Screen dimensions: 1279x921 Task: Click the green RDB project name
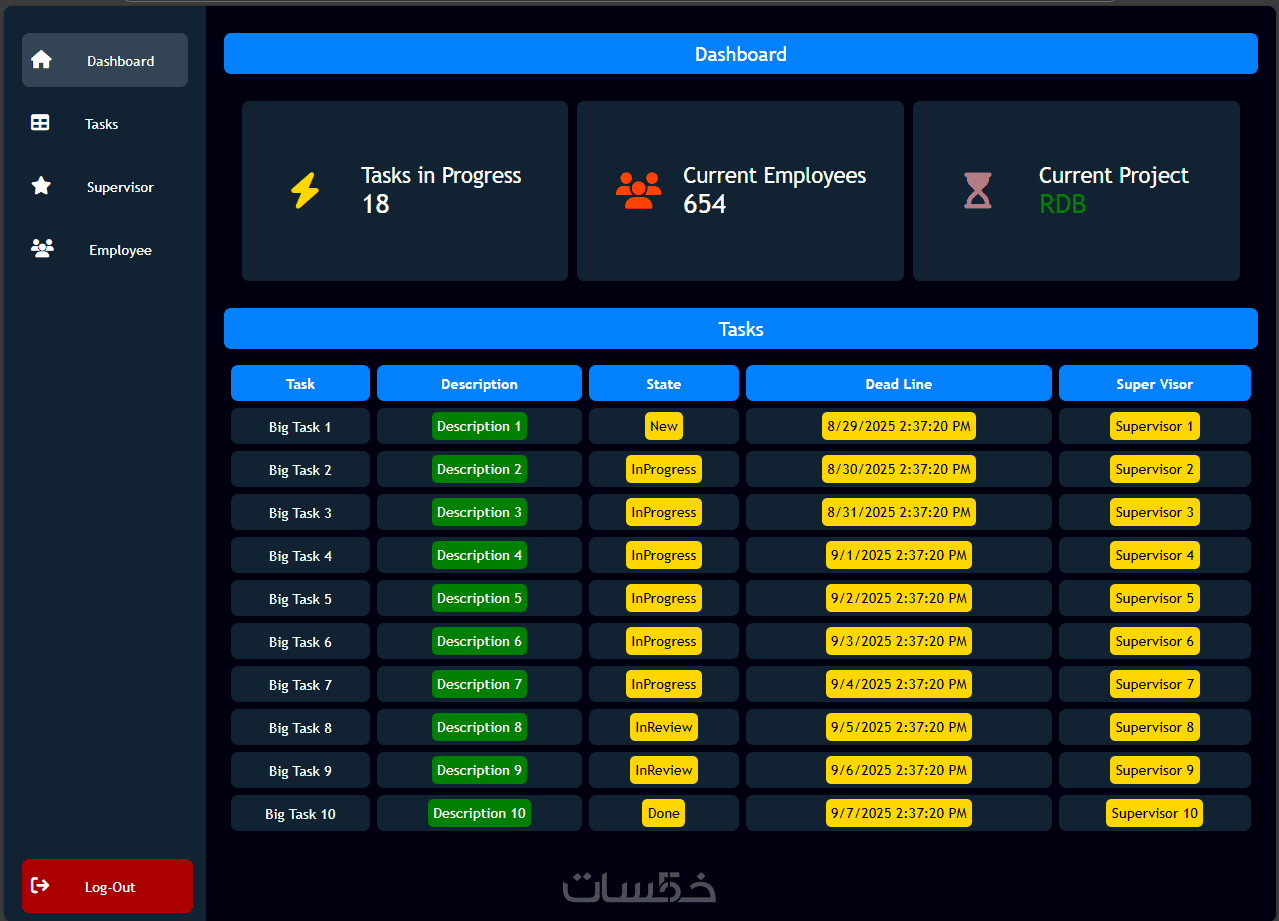tap(1062, 204)
